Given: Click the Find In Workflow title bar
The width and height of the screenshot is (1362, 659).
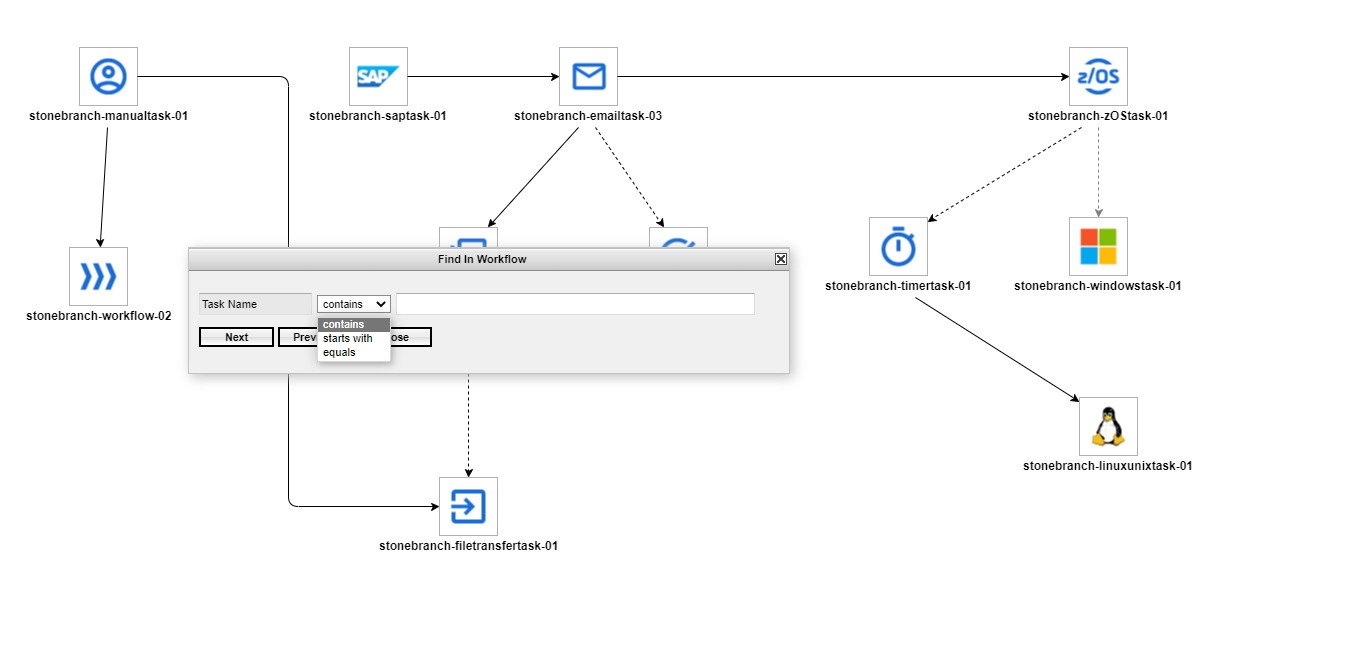Looking at the screenshot, I should click(x=482, y=259).
